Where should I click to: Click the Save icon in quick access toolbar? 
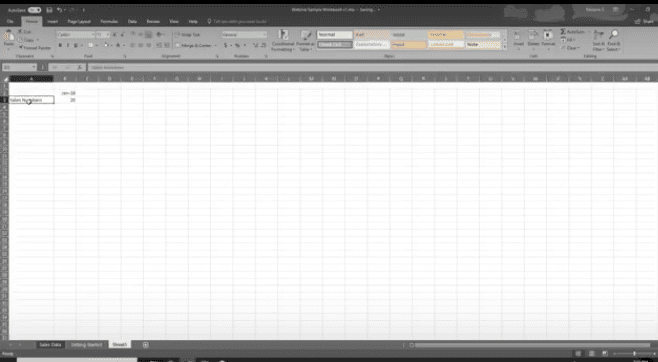click(x=49, y=10)
